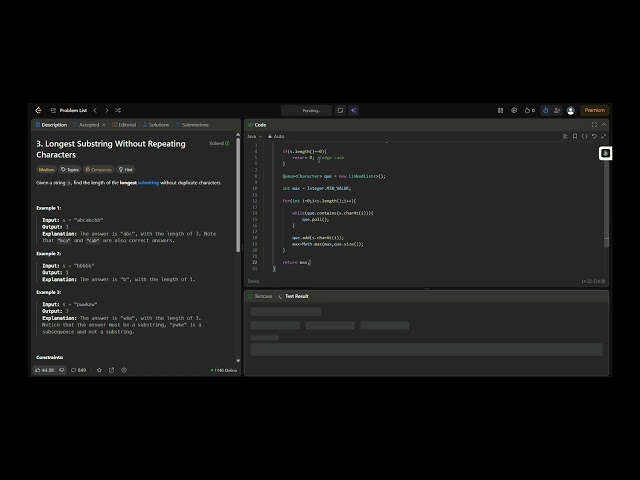Image resolution: width=640 pixels, height=480 pixels.
Task: Click the Solved status indicator
Action: point(219,143)
